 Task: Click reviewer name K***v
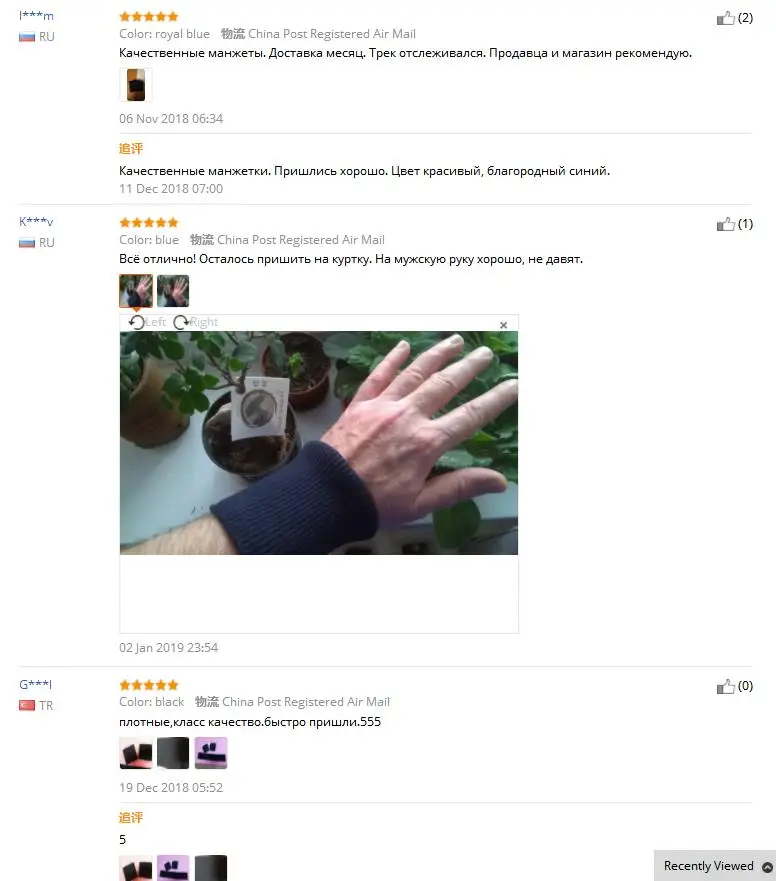coord(37,221)
